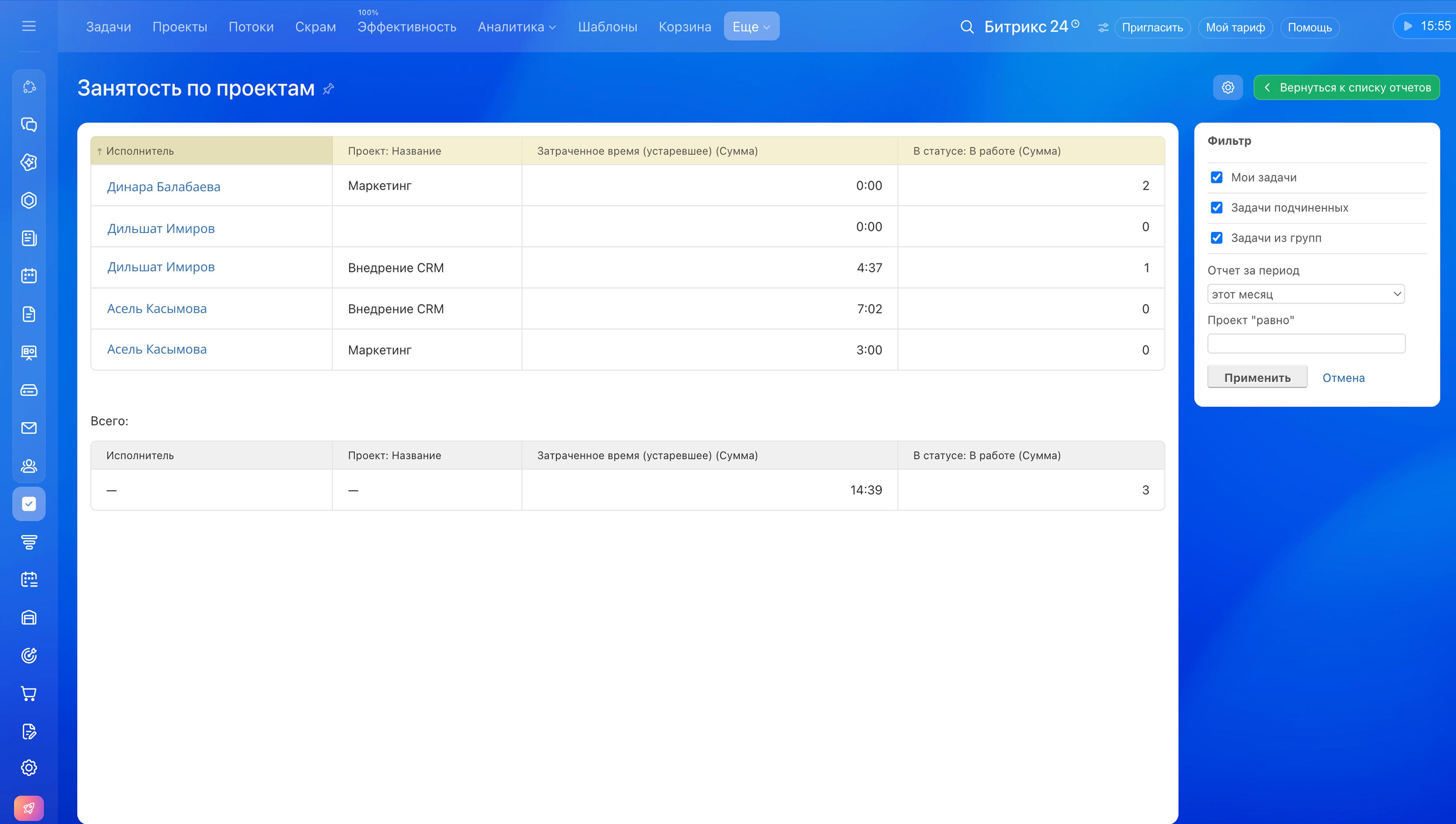Expand the Еще dropdown menu
The width and height of the screenshot is (1456, 824).
[x=752, y=27]
